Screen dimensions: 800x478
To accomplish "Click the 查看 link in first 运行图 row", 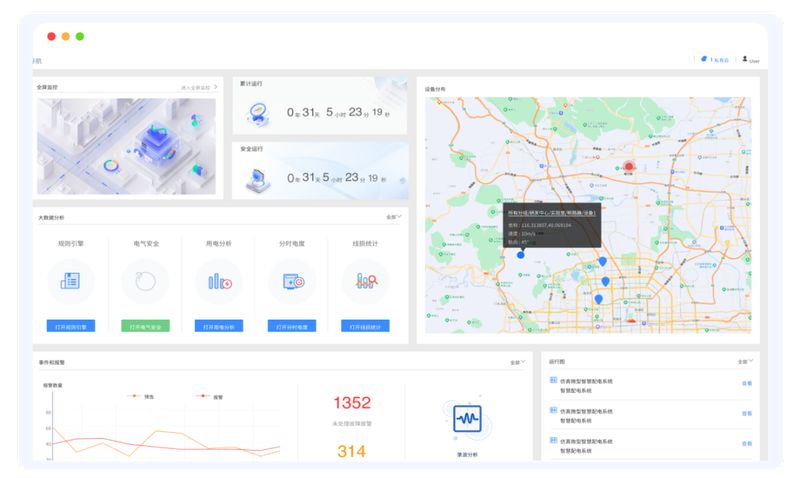I will coord(746,384).
